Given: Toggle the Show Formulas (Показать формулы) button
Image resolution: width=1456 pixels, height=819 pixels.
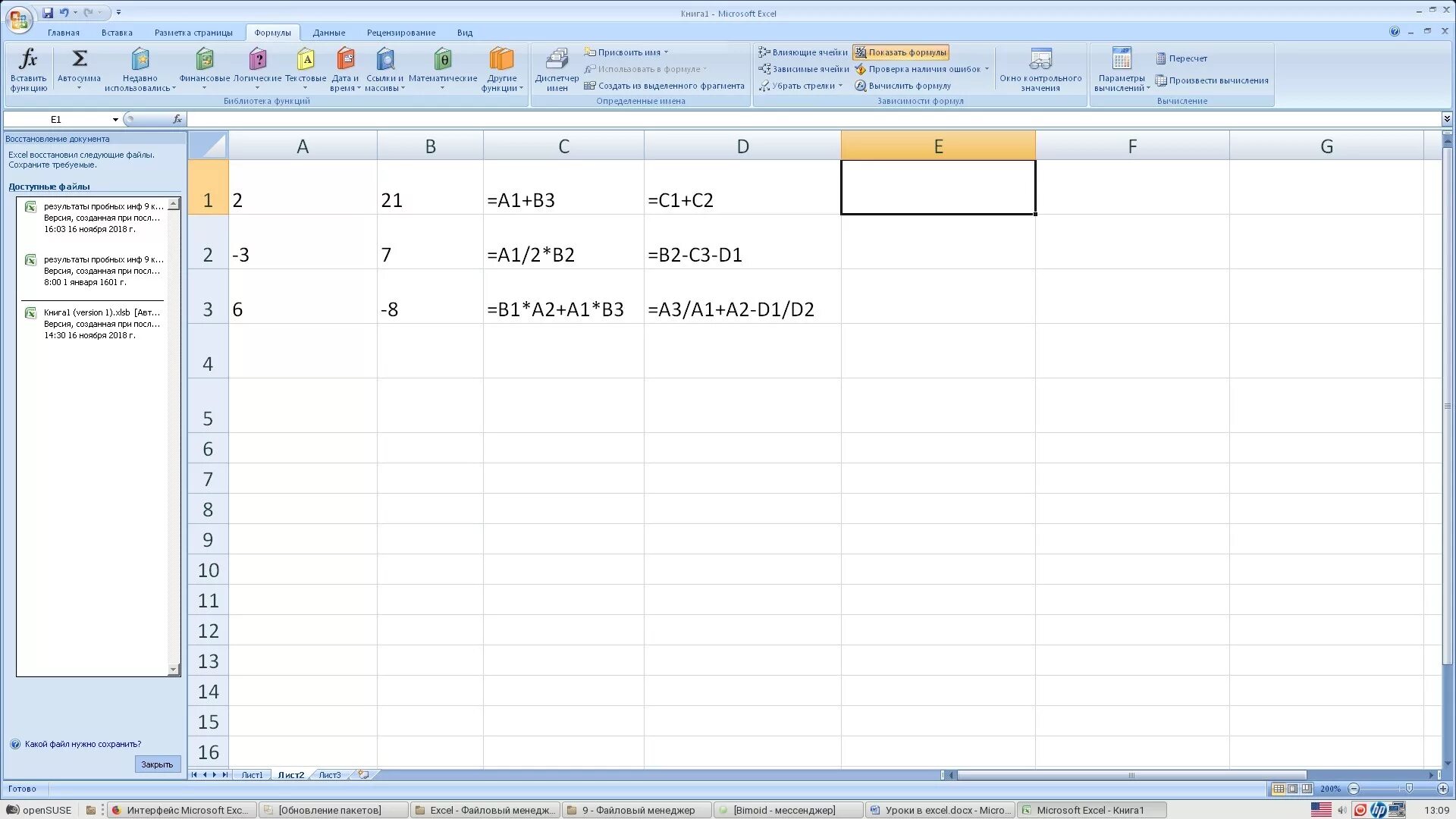Looking at the screenshot, I should tap(901, 52).
